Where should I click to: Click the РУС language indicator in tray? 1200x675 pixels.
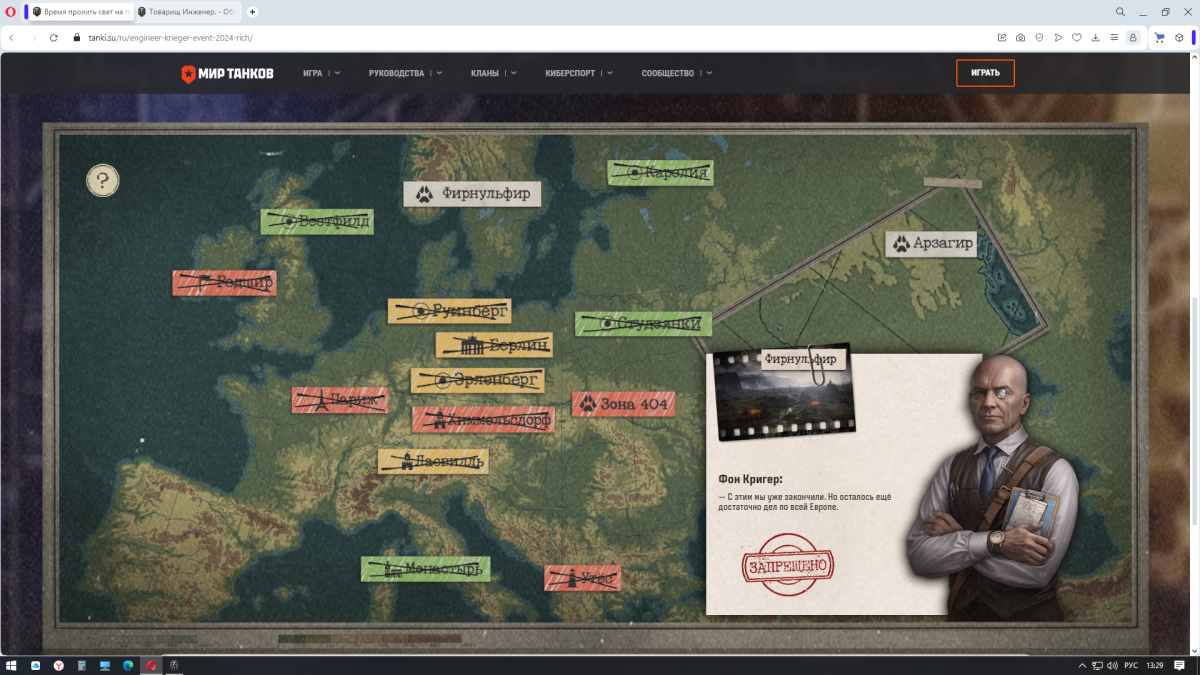(x=1131, y=665)
